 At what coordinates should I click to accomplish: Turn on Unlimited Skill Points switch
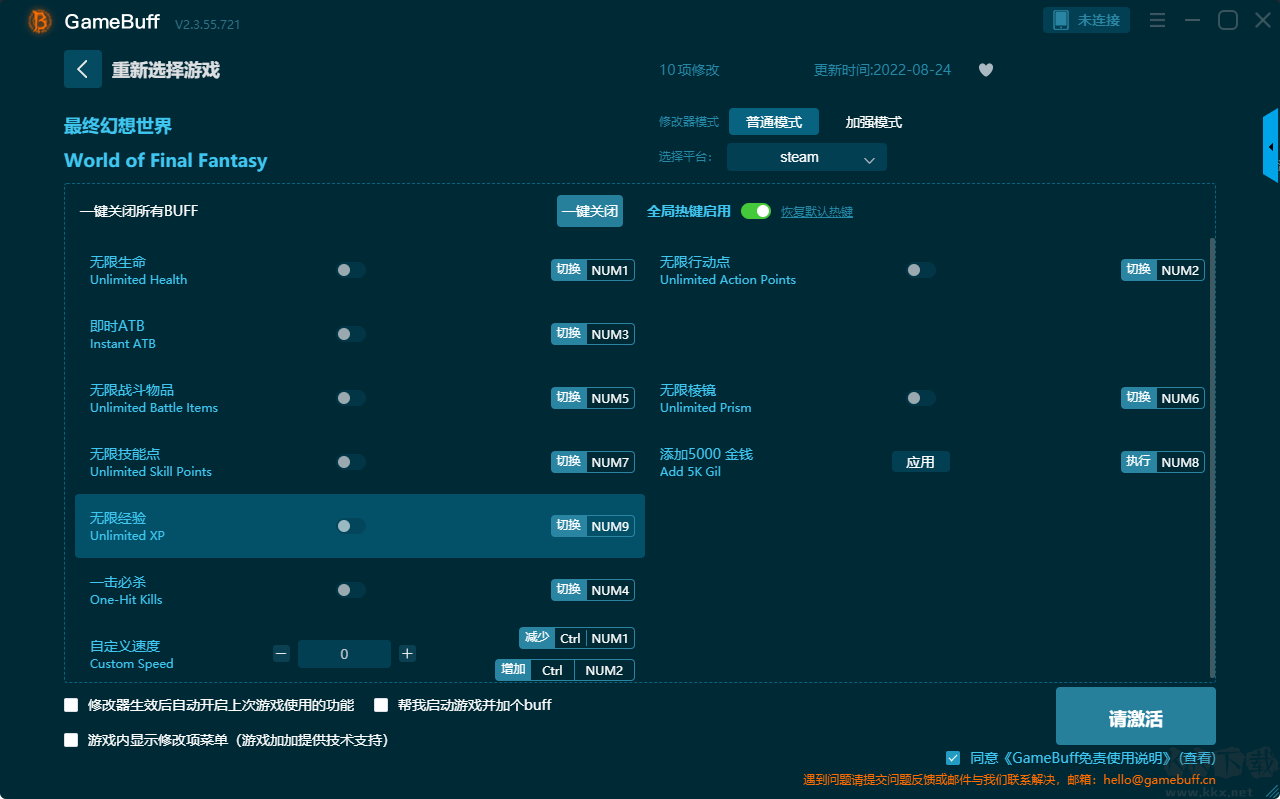pos(351,462)
